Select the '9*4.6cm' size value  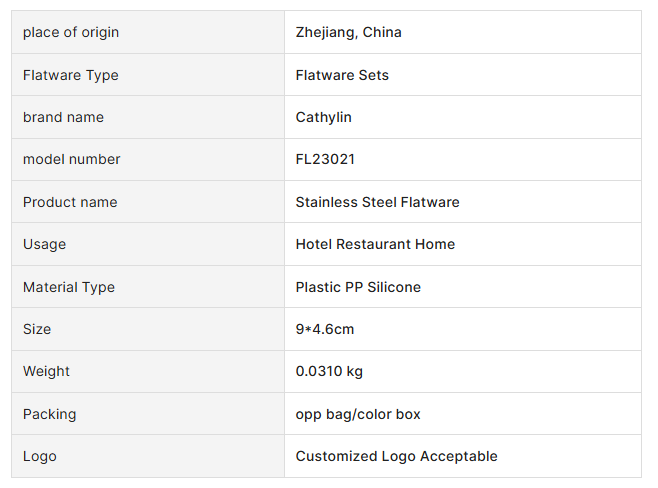pyautogui.click(x=325, y=329)
